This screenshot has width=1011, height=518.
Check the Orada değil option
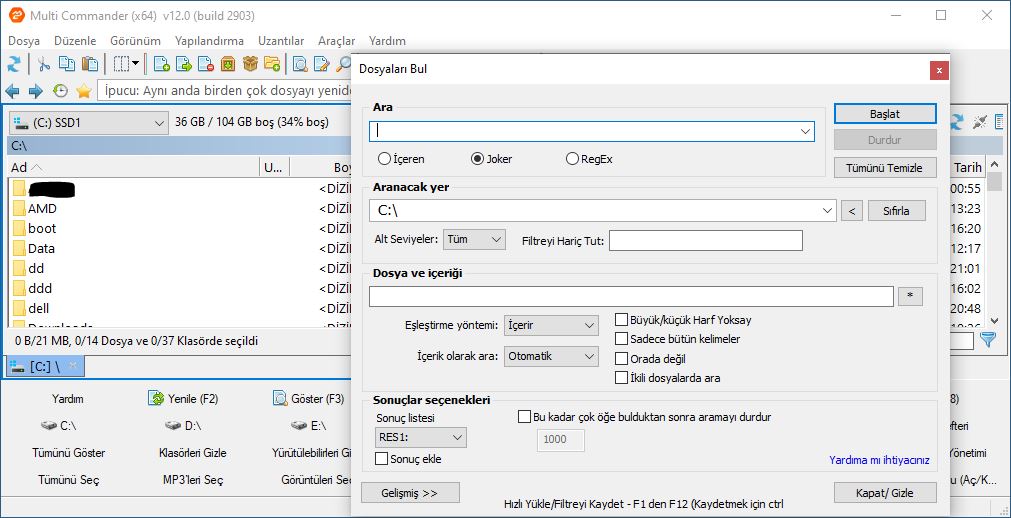(x=622, y=359)
